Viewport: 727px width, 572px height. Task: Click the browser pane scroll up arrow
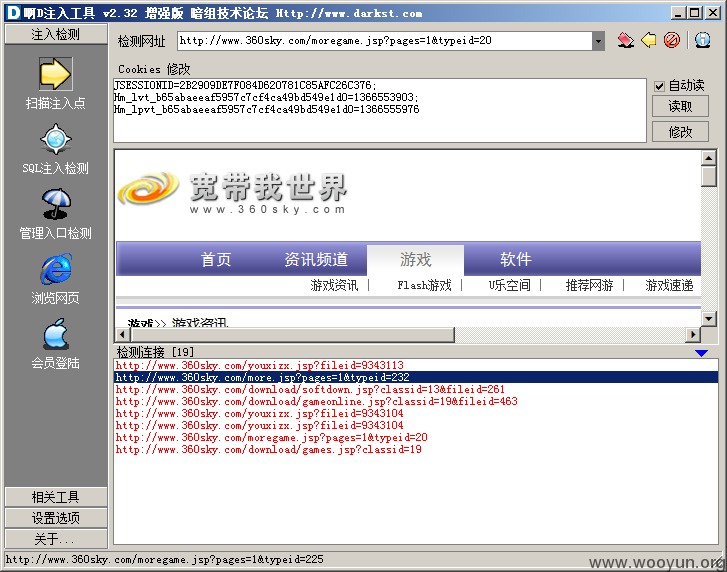[708, 158]
